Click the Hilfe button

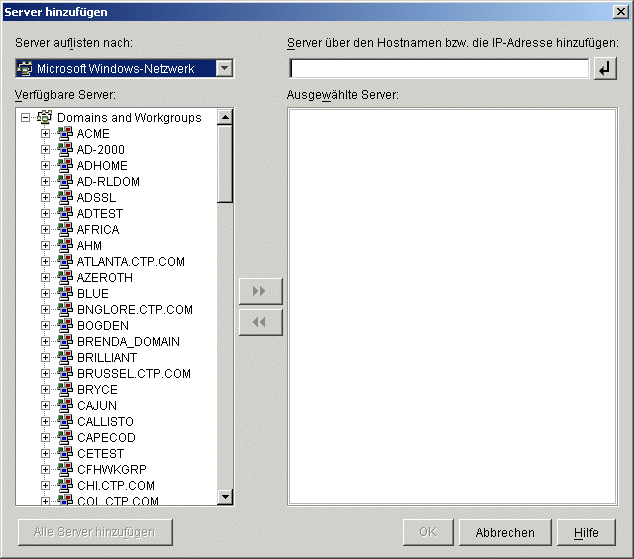click(586, 532)
